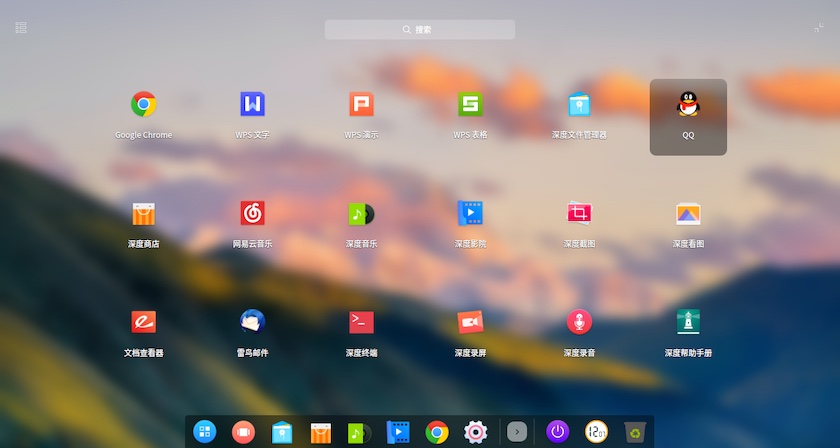
Task: Launch WPS 演示 presentation app
Action: (362, 104)
